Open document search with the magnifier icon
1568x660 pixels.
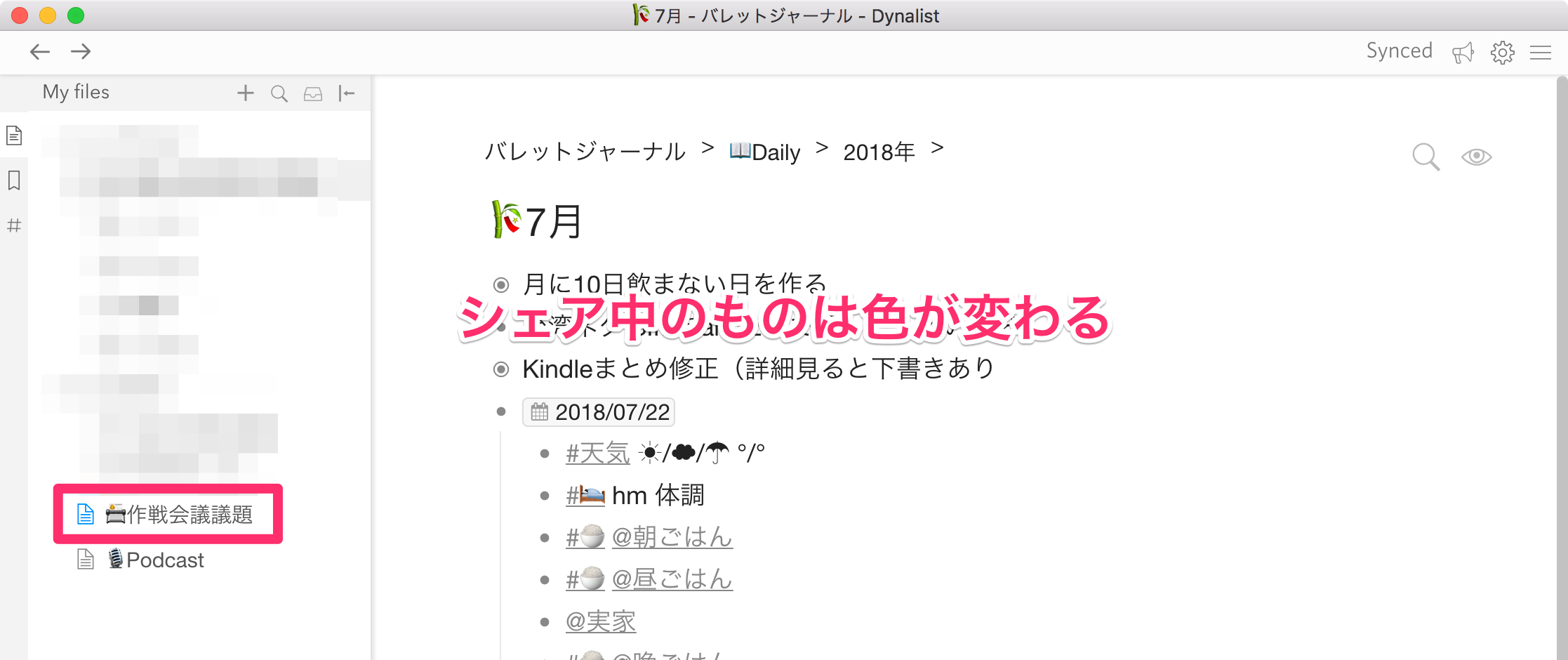coord(1425,156)
